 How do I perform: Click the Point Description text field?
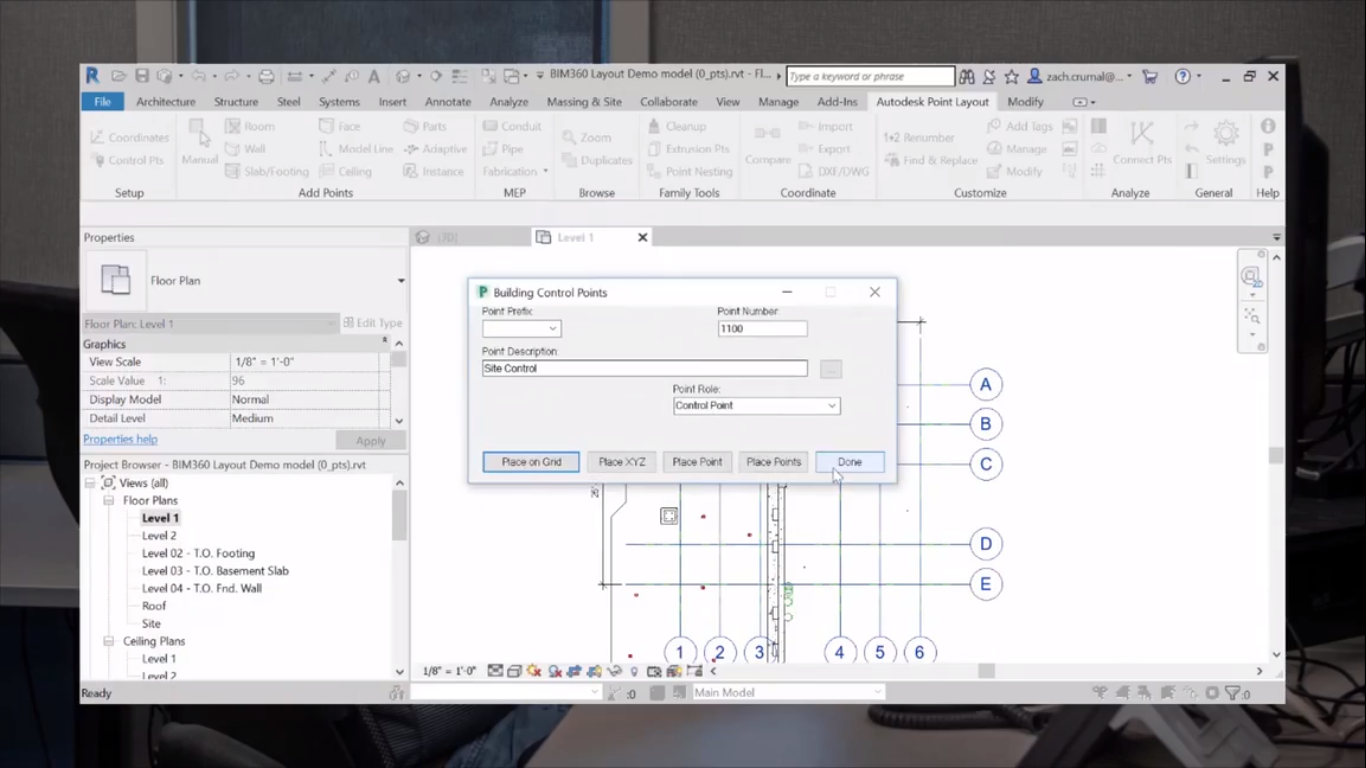pyautogui.click(x=644, y=368)
